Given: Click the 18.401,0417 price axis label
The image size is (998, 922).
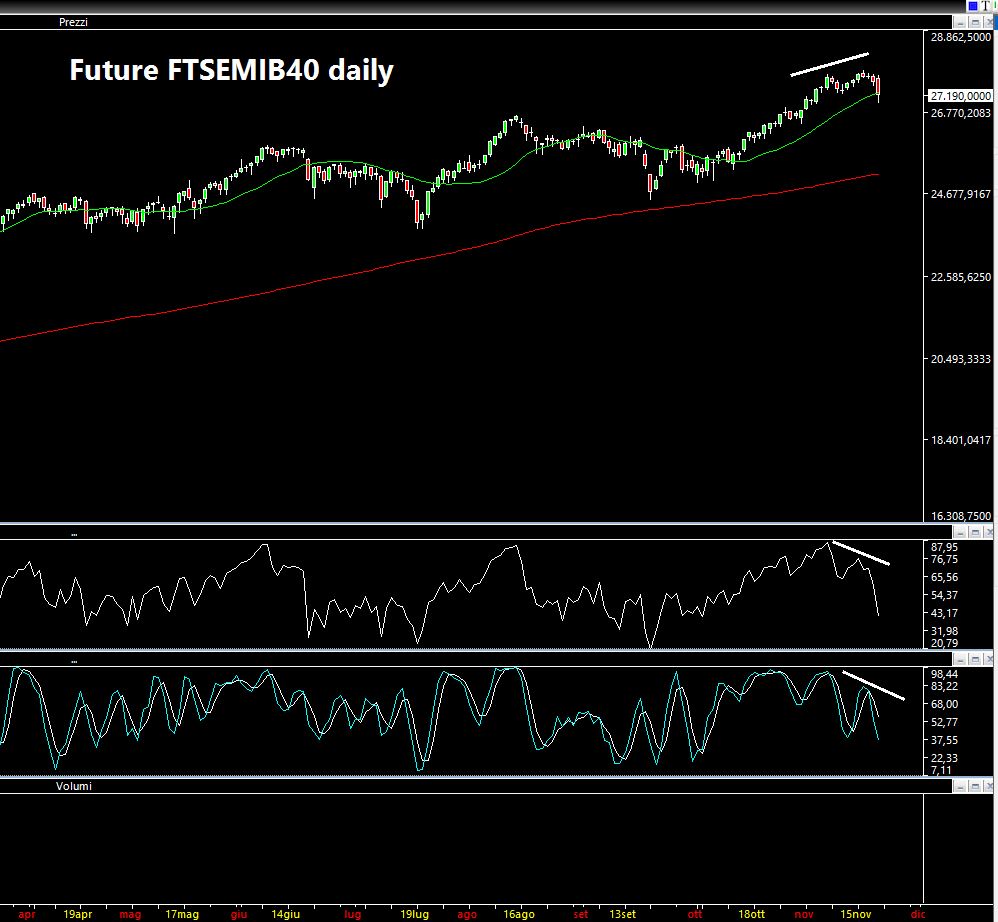Looking at the screenshot, I should tap(960, 440).
